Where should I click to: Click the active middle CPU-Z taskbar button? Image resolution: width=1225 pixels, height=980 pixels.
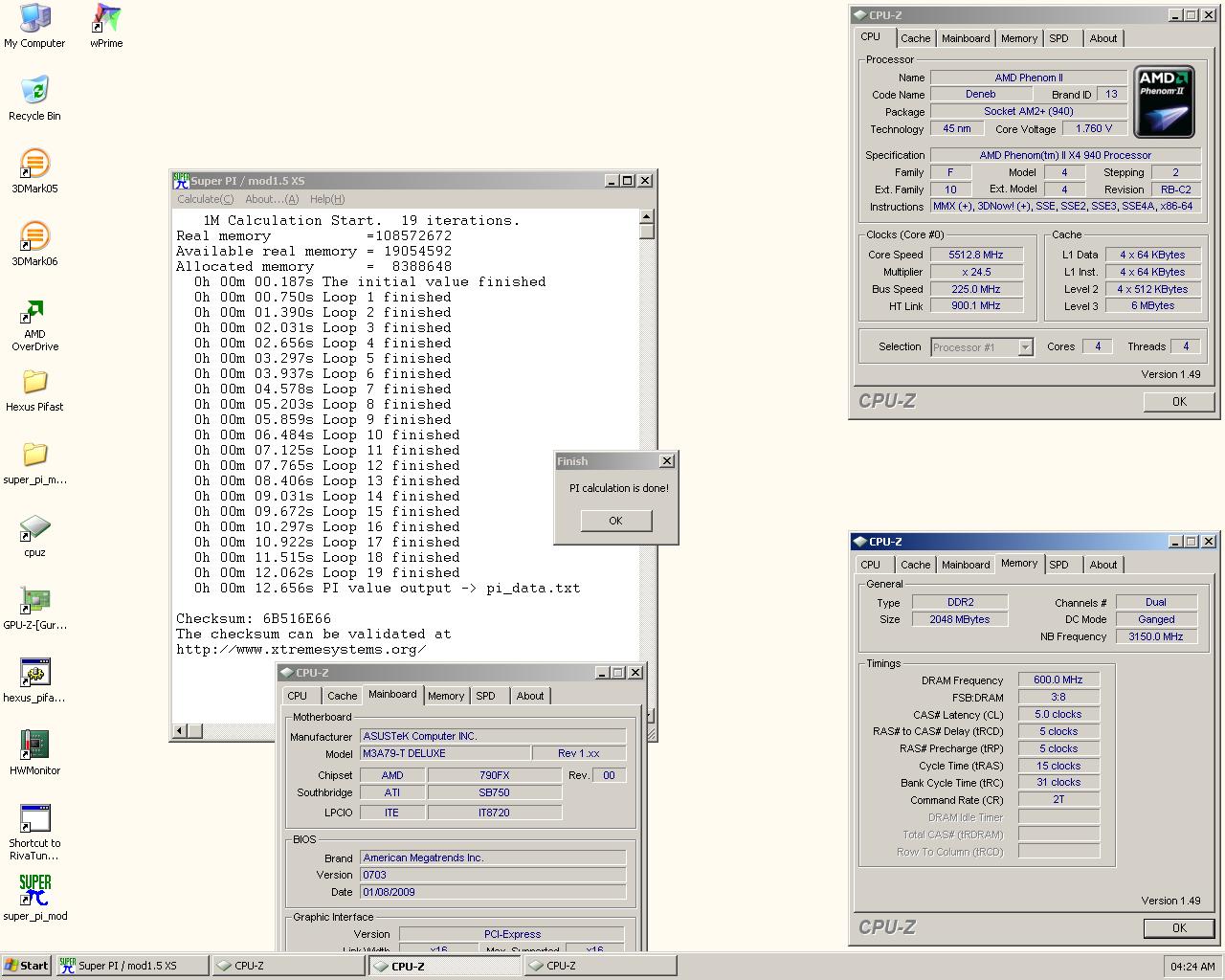point(445,966)
